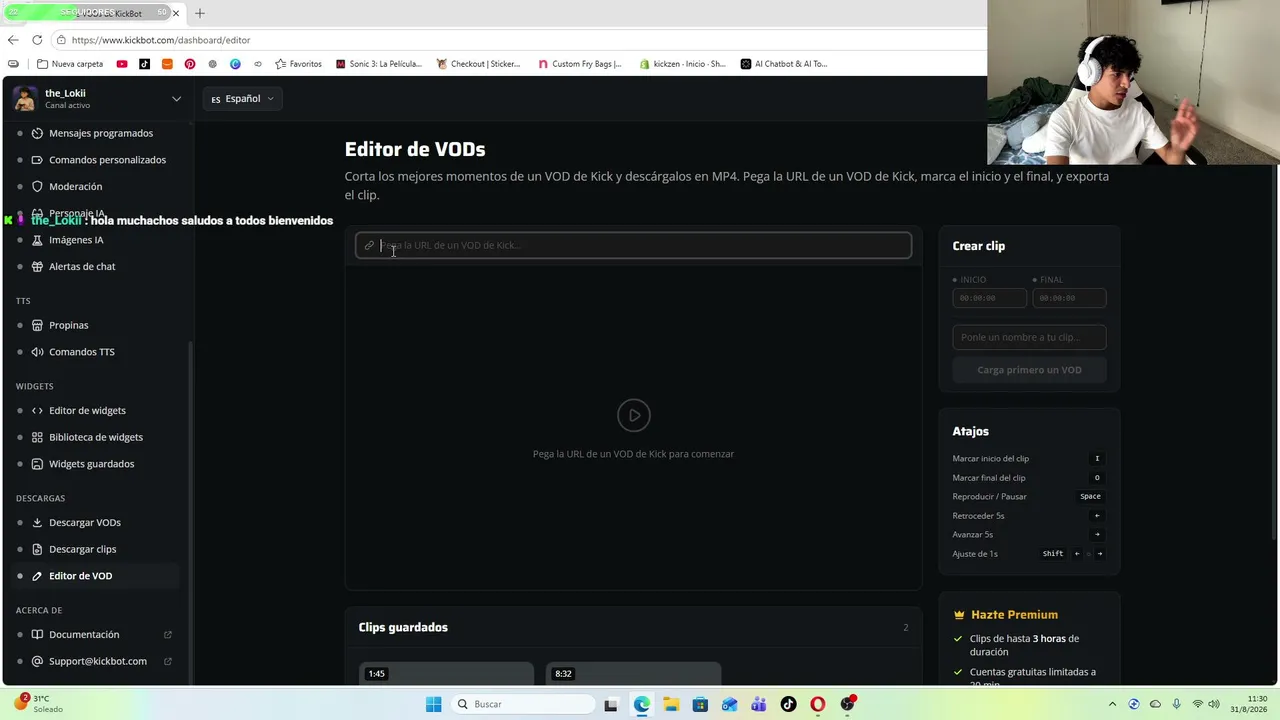This screenshot has height=720, width=1280.
Task: Open Imágenes IA page
Action: point(76,240)
